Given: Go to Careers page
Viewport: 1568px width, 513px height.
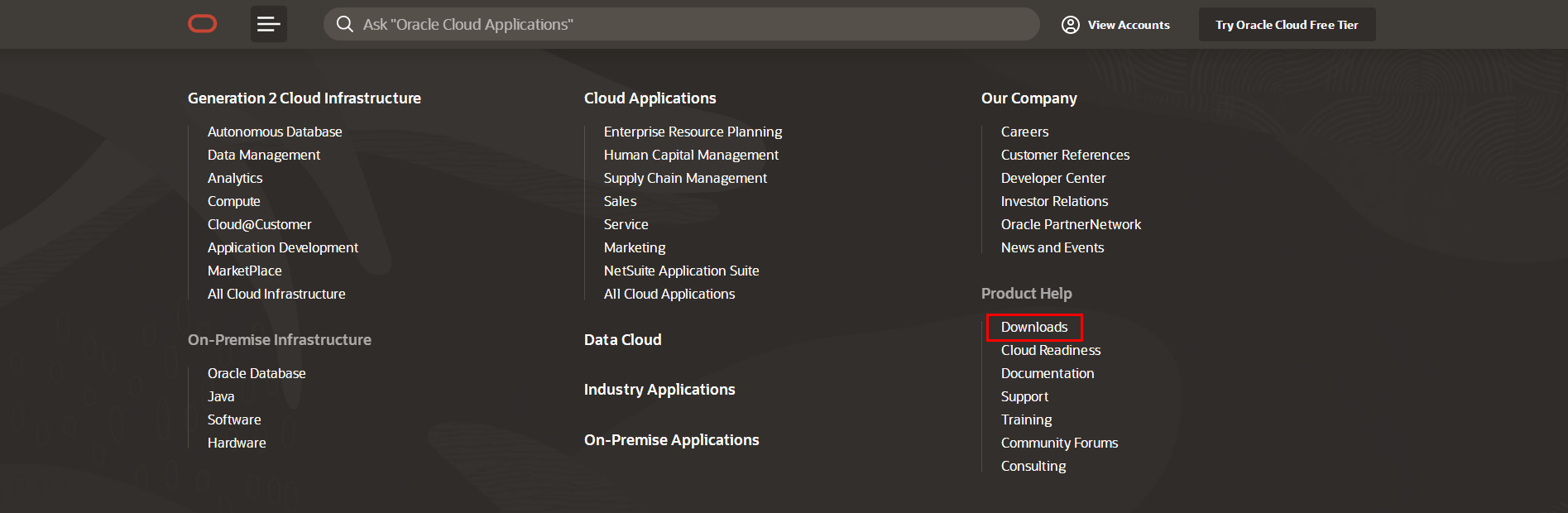Looking at the screenshot, I should pyautogui.click(x=1025, y=132).
